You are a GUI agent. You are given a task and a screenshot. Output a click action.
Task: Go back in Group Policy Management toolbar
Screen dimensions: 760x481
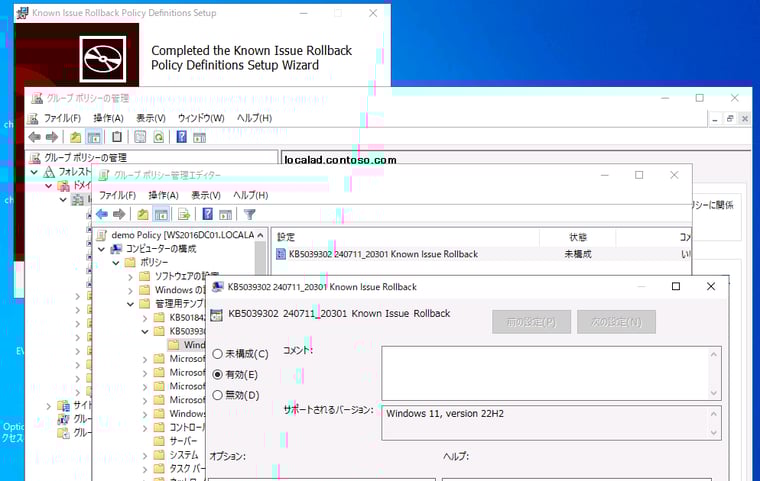(34, 137)
